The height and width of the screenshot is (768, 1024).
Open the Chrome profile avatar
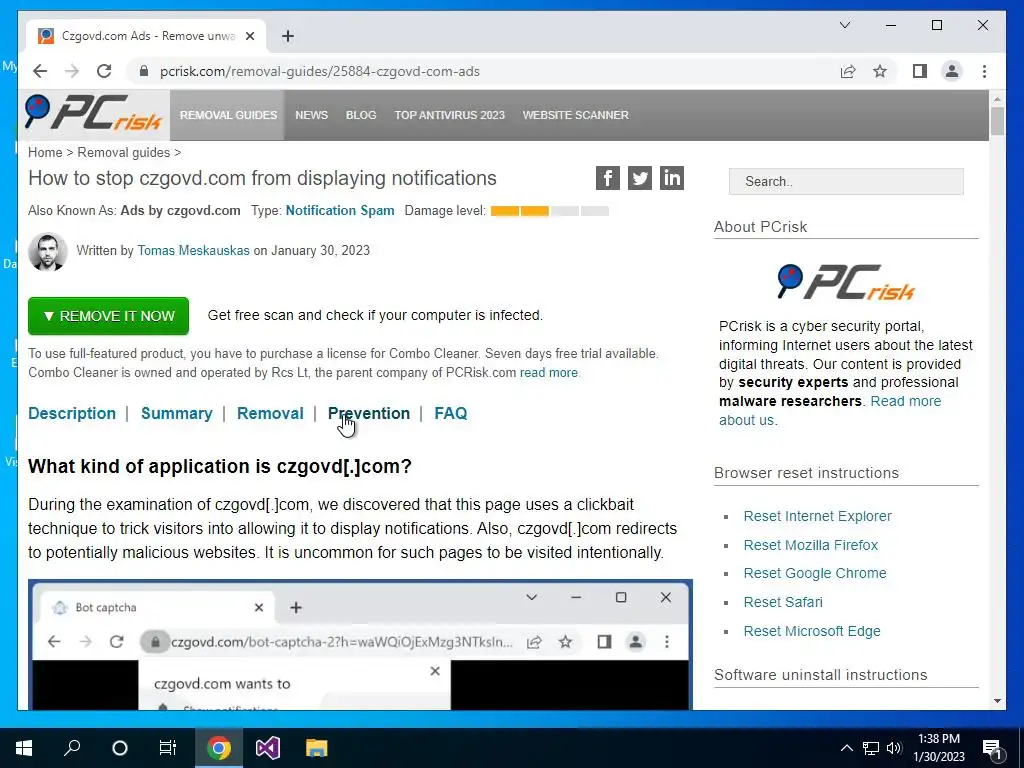click(x=952, y=71)
